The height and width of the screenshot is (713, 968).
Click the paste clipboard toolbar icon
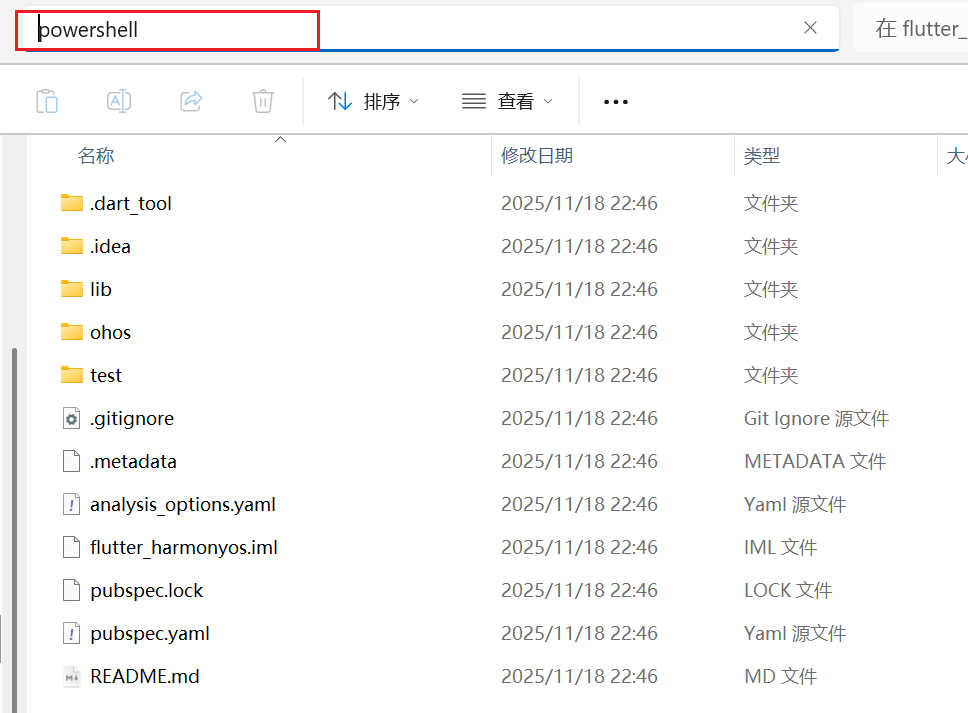coord(47,101)
